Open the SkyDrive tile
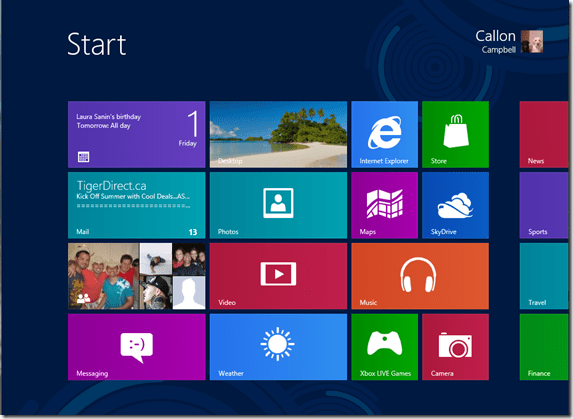Screen dimensions: 573x419 coord(455,205)
